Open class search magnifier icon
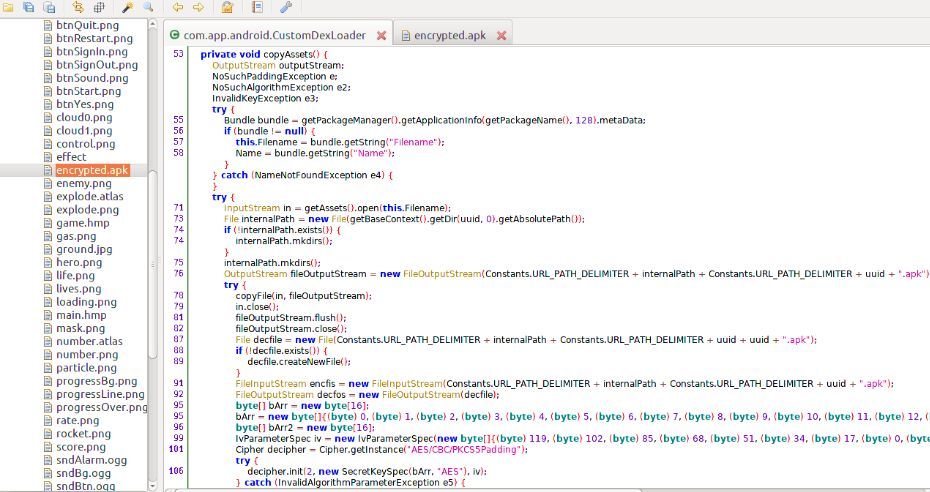 (x=148, y=8)
